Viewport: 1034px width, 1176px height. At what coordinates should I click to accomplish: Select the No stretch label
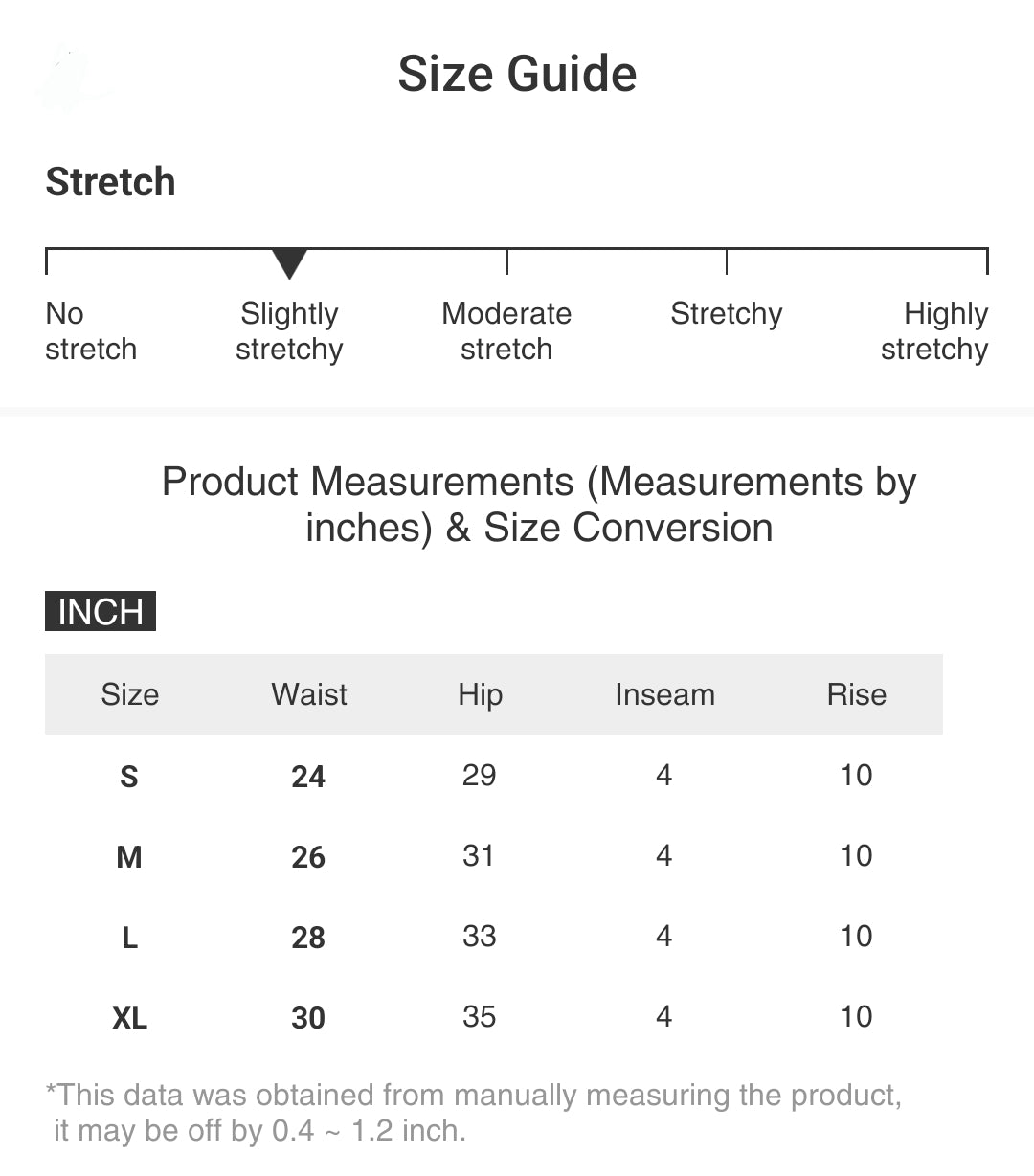click(91, 331)
